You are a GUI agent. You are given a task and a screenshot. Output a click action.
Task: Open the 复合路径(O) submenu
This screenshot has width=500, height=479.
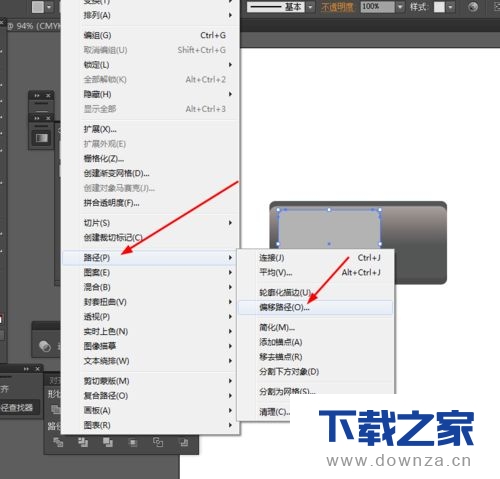[151, 396]
